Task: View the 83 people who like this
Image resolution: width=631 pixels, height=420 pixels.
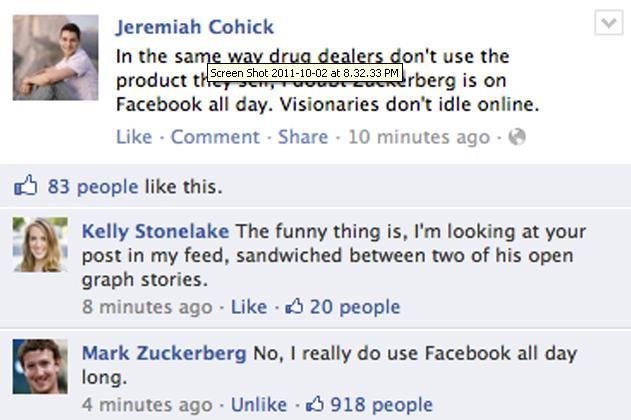Action: (x=93, y=187)
